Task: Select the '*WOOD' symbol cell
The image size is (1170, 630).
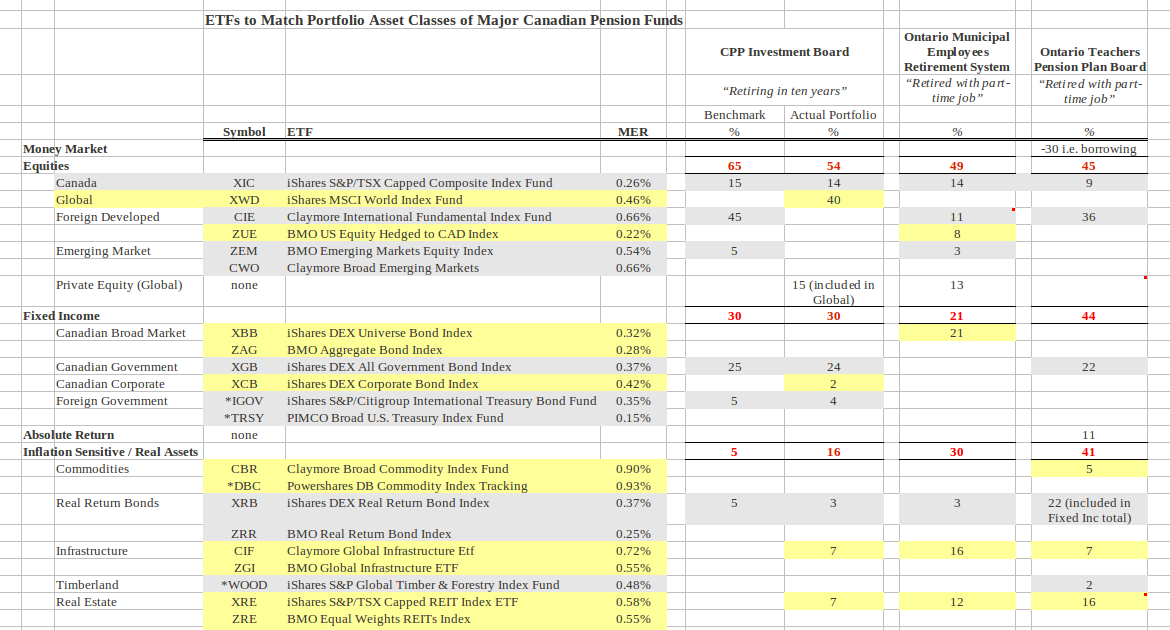Action: 244,585
